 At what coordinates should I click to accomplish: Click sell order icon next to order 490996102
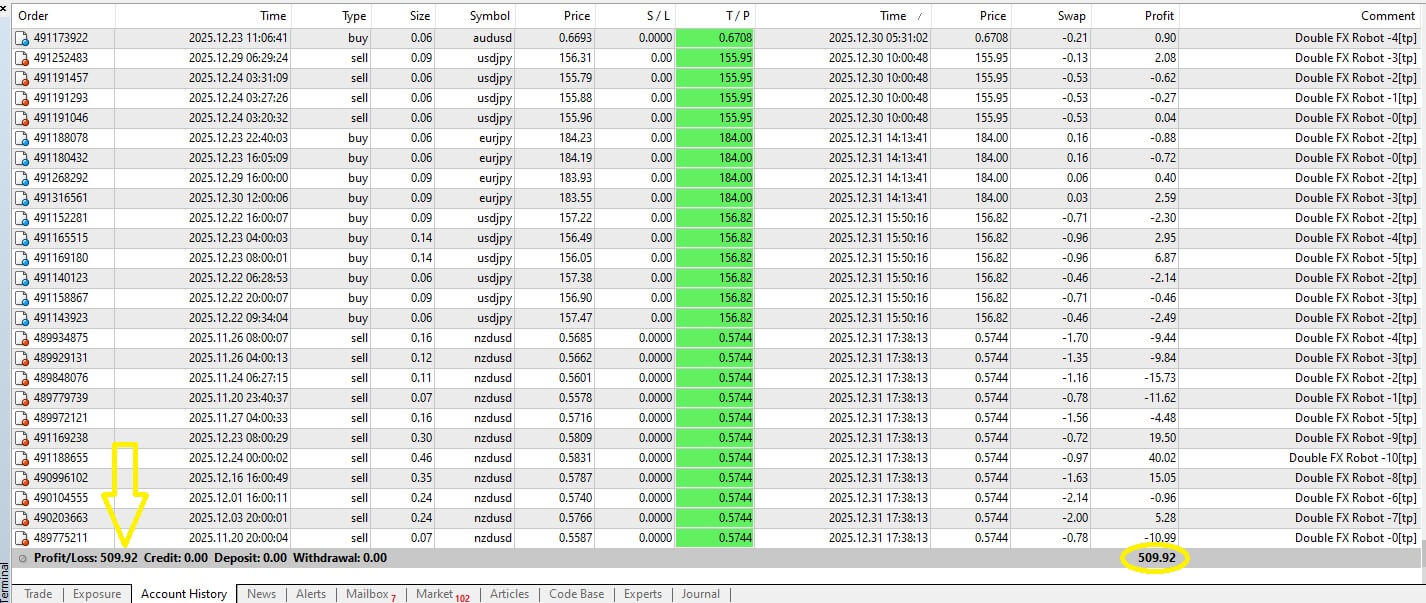[22, 478]
